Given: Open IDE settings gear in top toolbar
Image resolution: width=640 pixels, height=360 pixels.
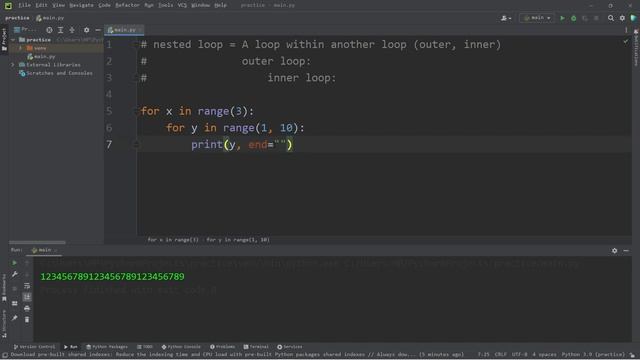Looking at the screenshot, I should point(622,18).
